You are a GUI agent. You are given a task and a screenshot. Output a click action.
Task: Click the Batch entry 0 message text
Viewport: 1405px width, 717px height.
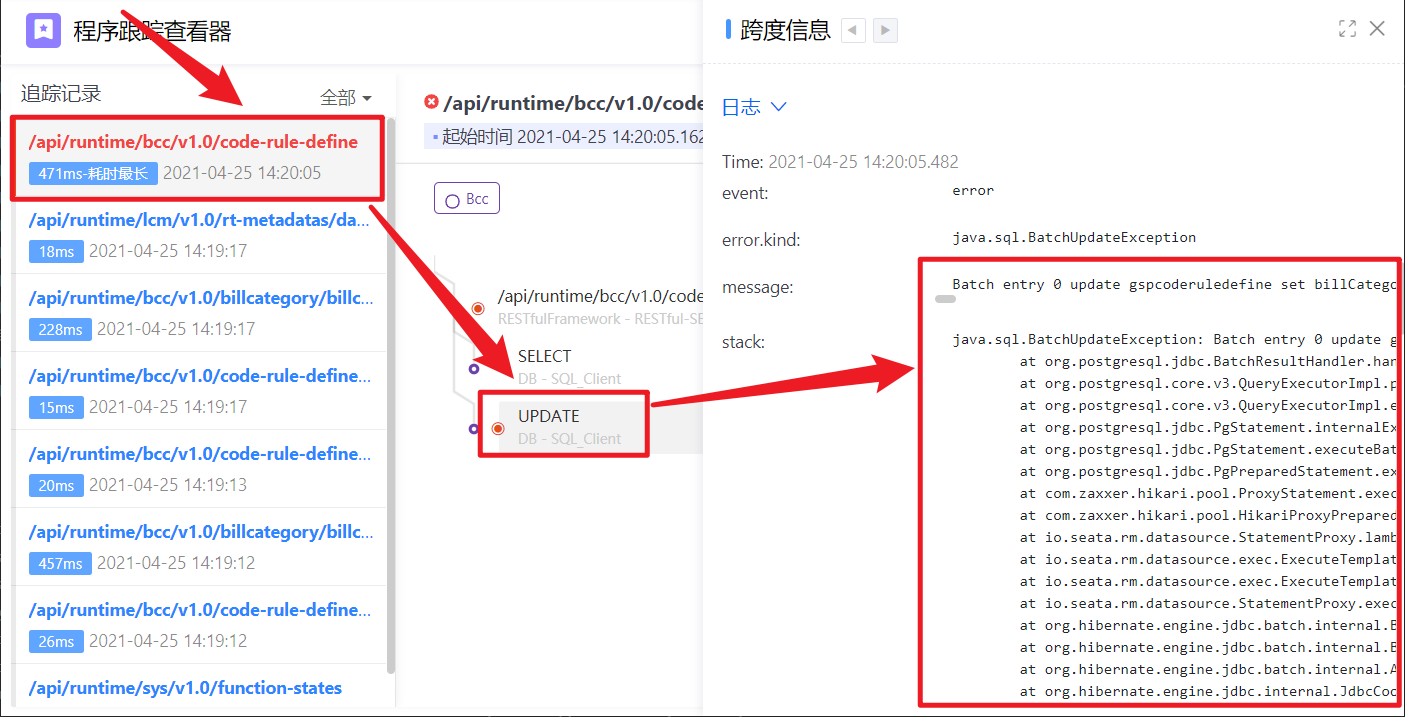(x=1173, y=284)
